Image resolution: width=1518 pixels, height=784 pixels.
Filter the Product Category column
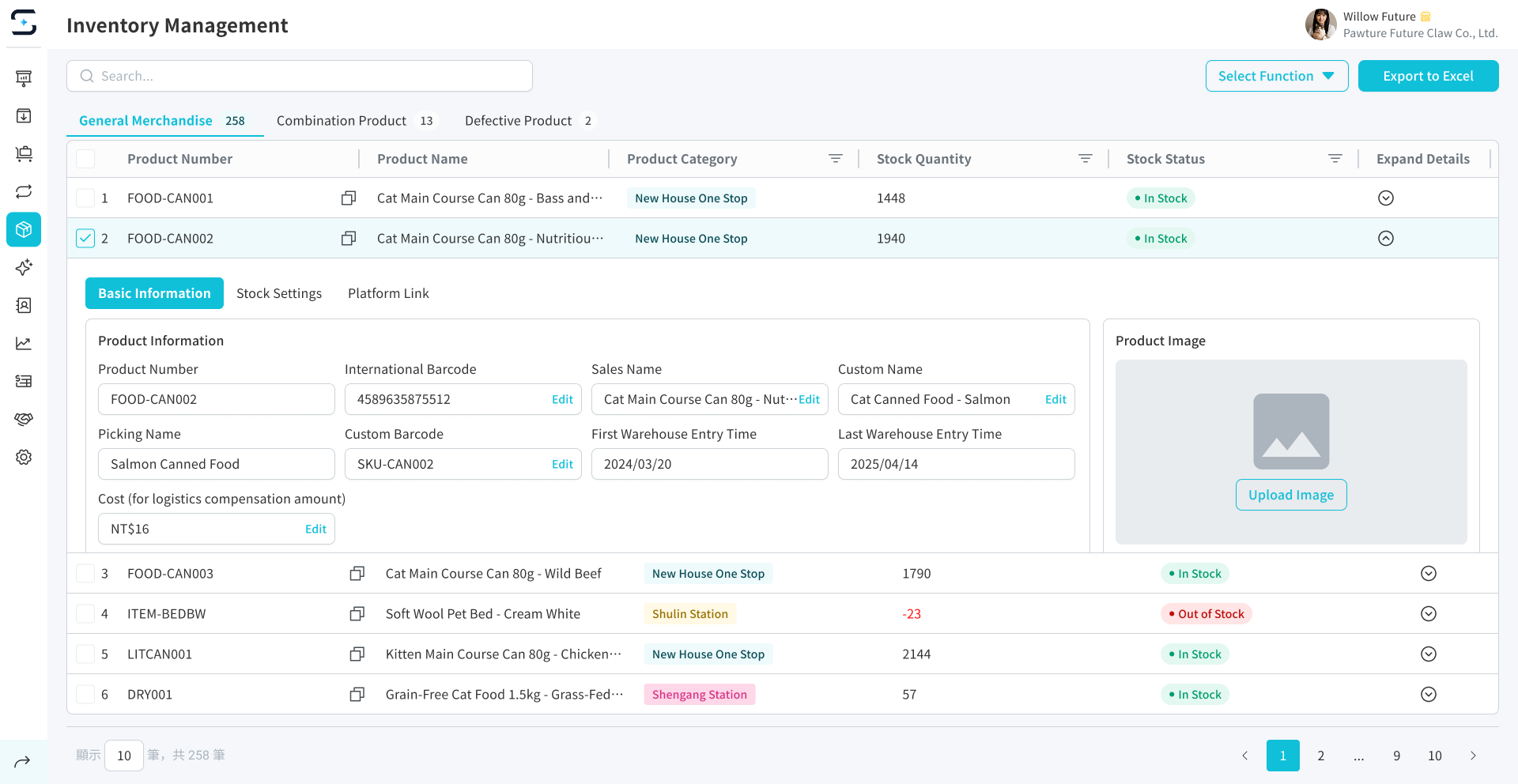[x=835, y=159]
